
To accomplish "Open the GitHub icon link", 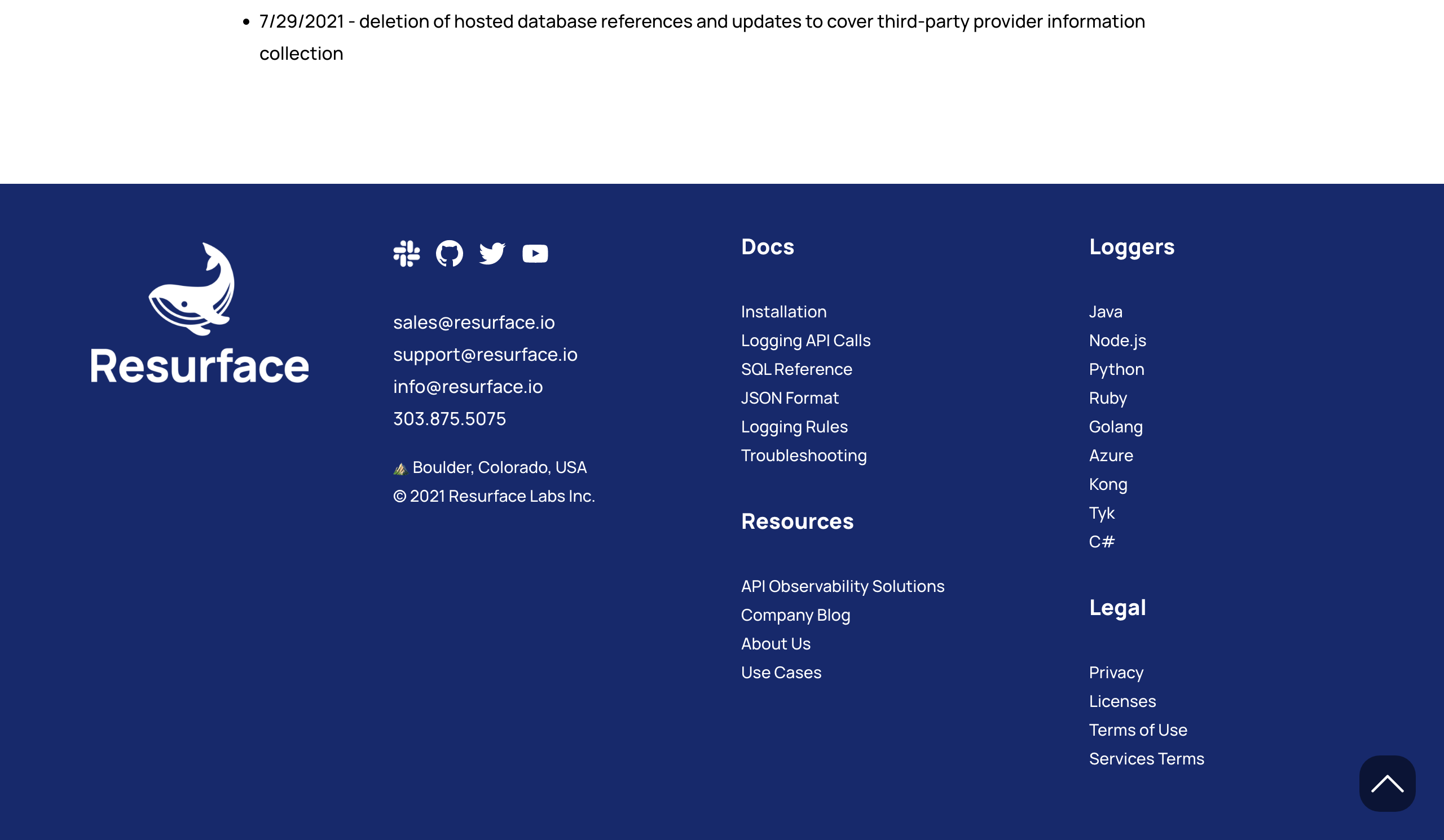I will pyautogui.click(x=449, y=254).
